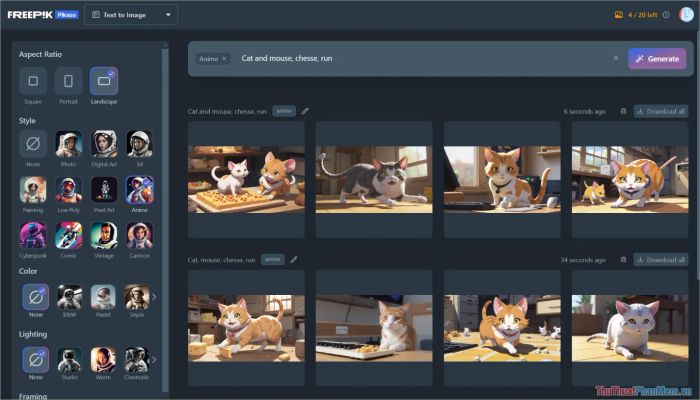The height and width of the screenshot is (400, 700).
Task: Select the Pixel Art style icon
Action: coord(104,189)
